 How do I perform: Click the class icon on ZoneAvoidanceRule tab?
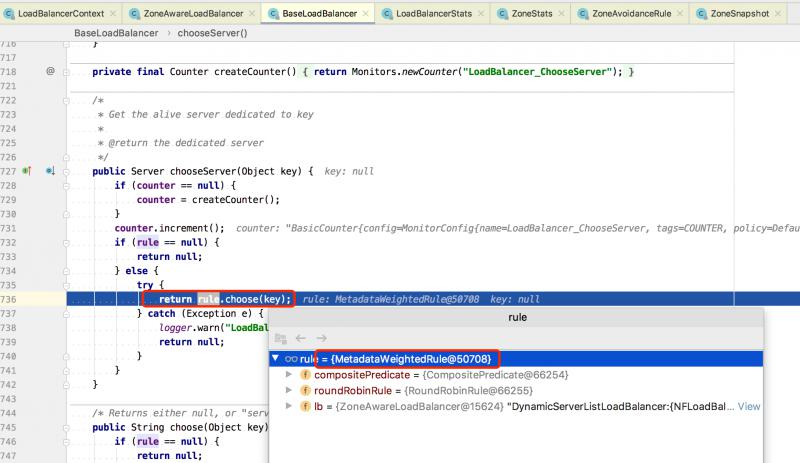tap(583, 14)
